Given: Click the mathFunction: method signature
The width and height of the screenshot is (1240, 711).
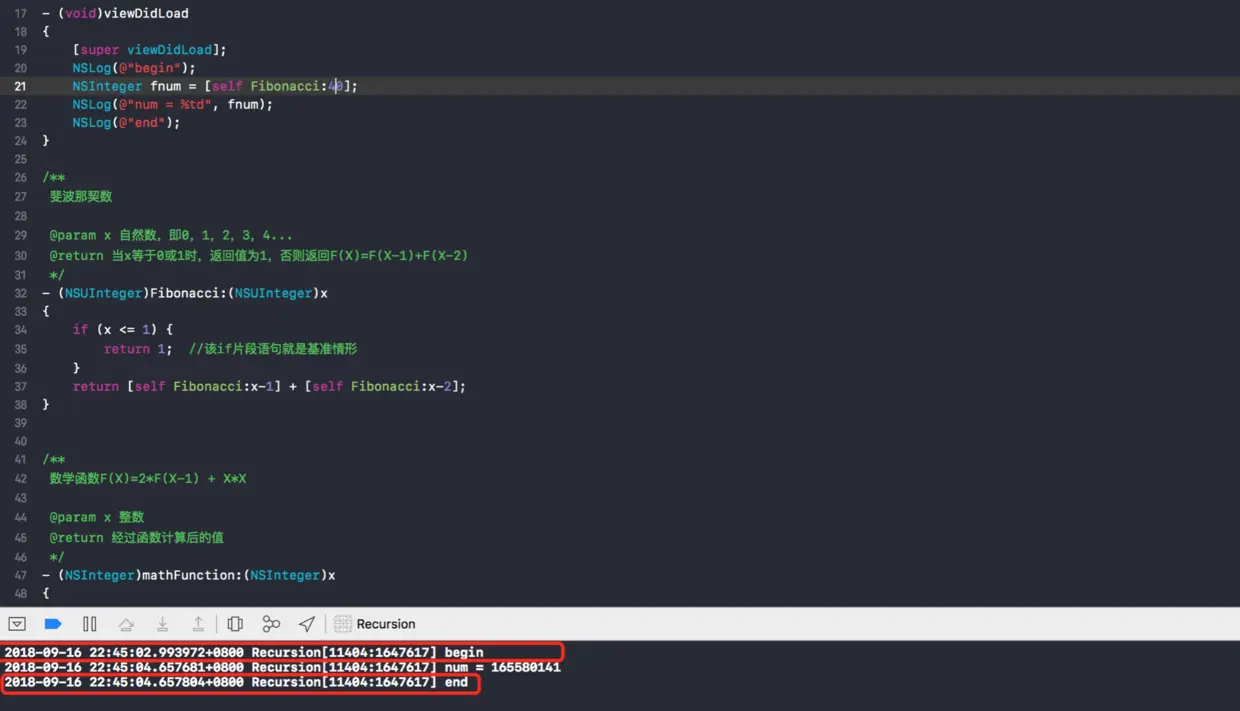Looking at the screenshot, I should [189, 575].
